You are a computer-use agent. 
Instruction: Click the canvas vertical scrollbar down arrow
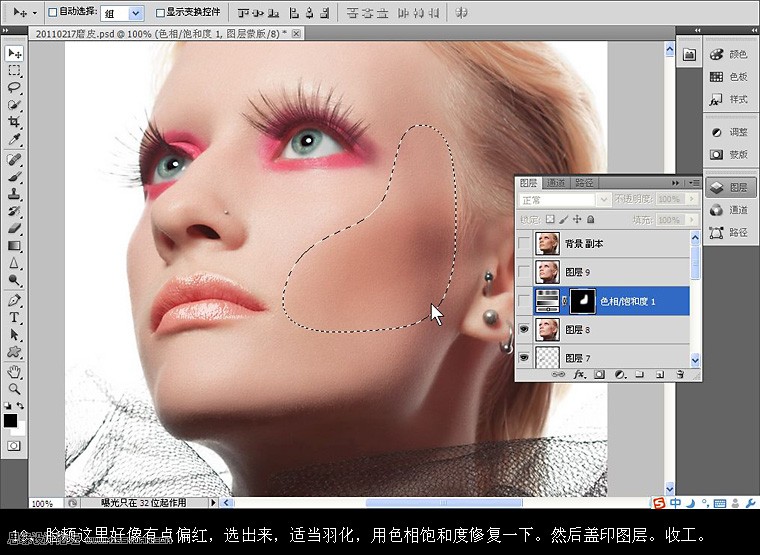669,489
